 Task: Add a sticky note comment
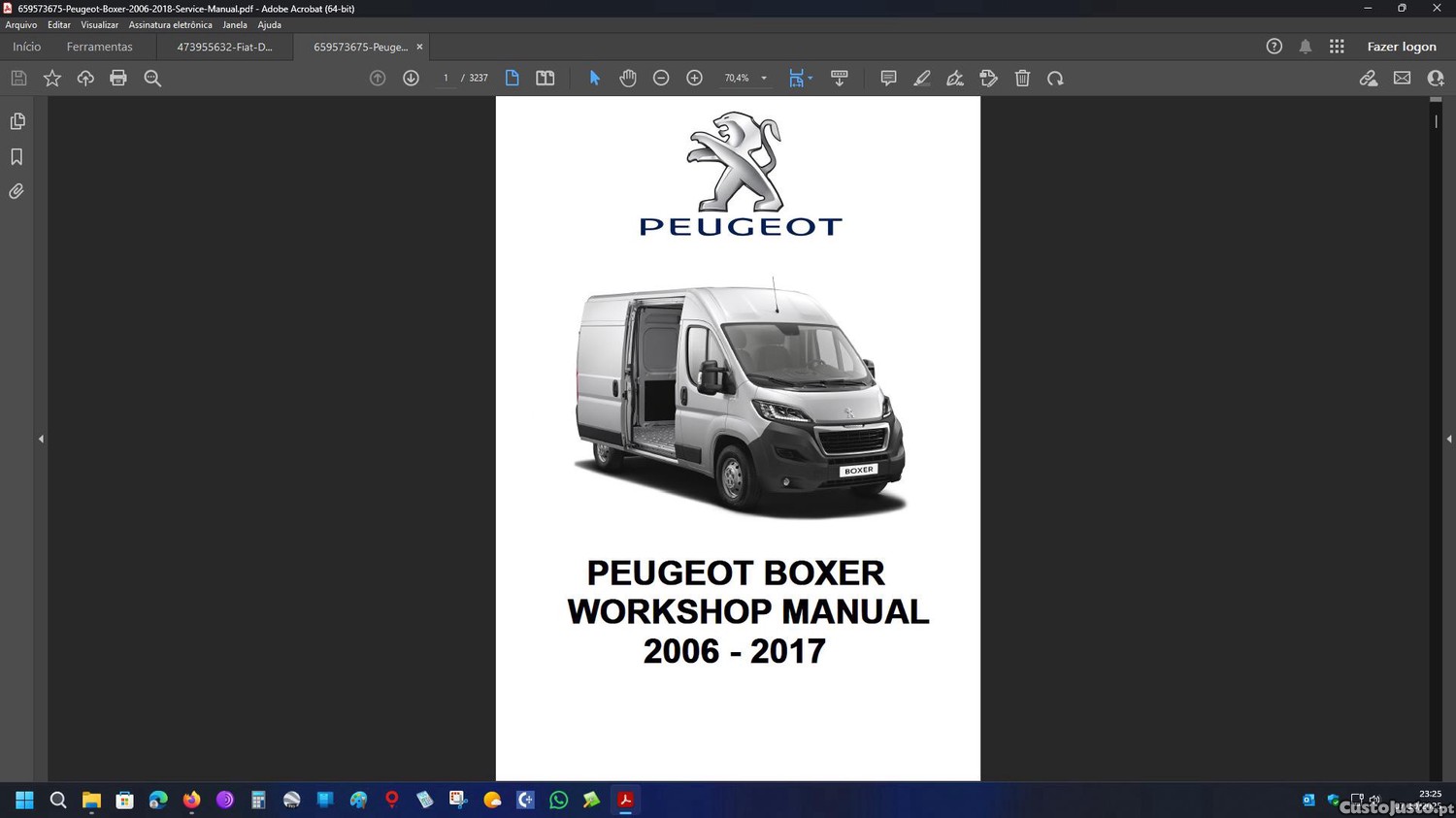[888, 79]
